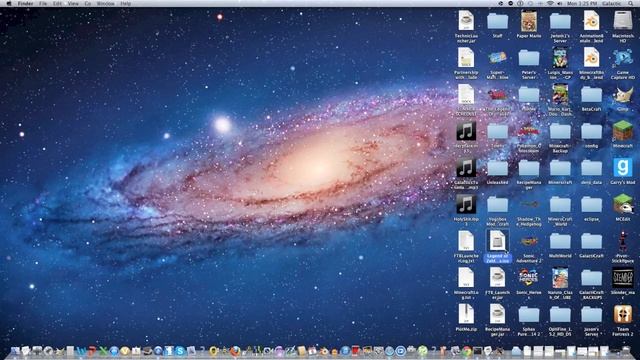Open the MultiWorld folder
The image size is (640, 360).
[560, 241]
